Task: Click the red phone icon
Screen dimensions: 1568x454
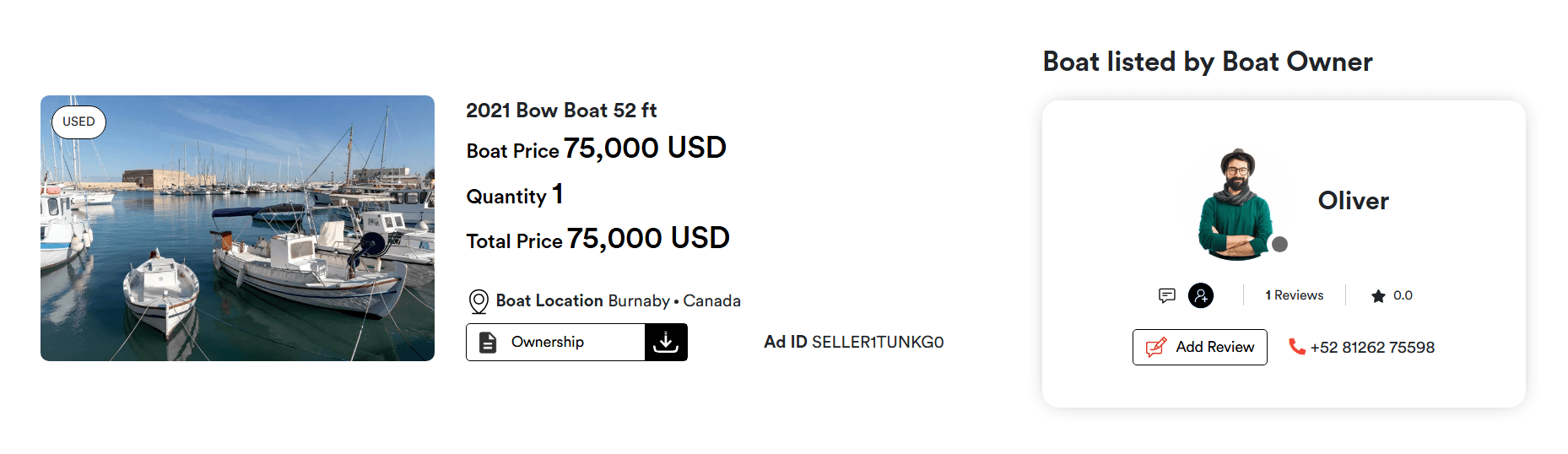Action: click(x=1296, y=346)
